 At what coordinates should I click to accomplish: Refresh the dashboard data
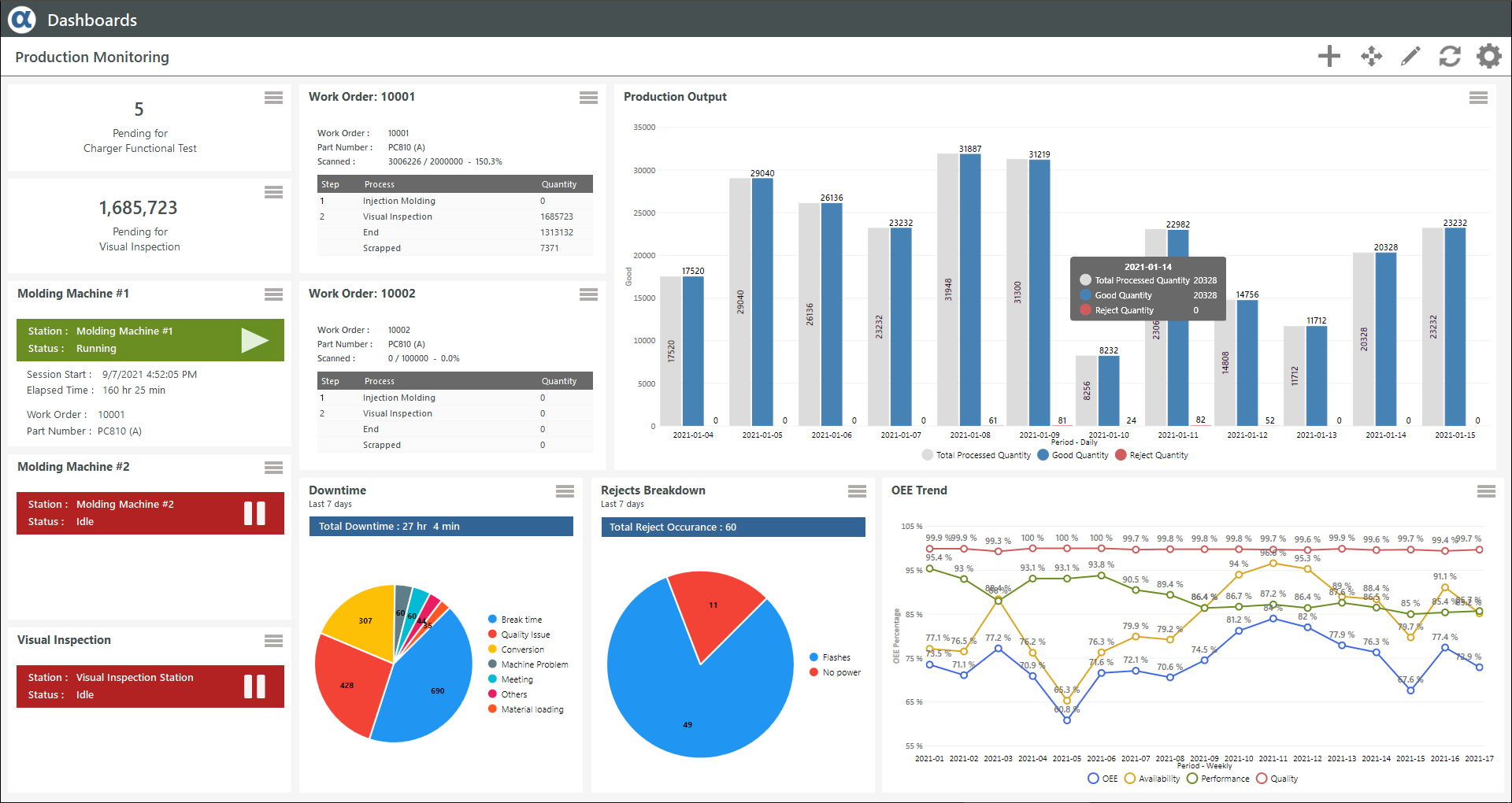tap(1449, 56)
